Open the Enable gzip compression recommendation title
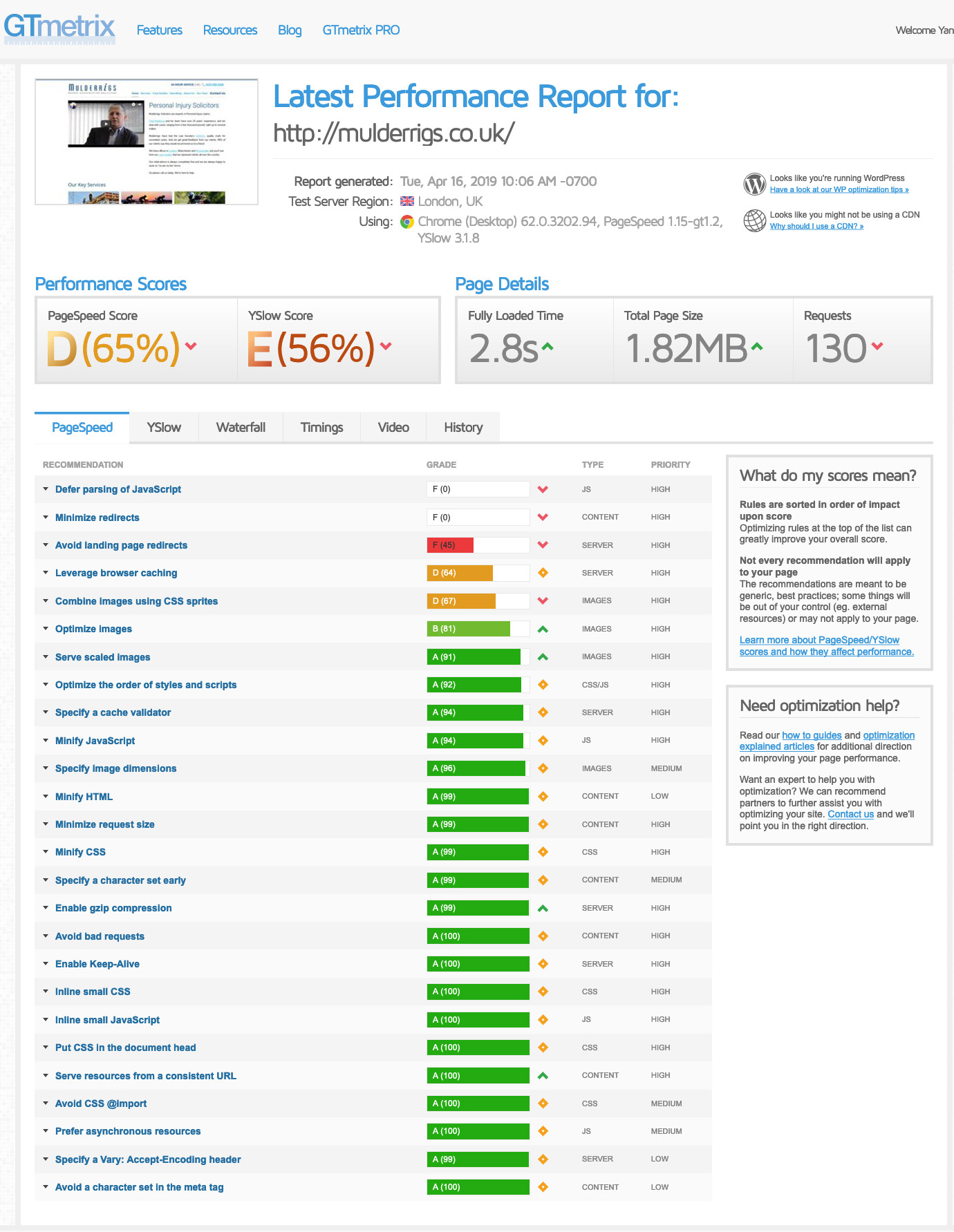 click(113, 908)
